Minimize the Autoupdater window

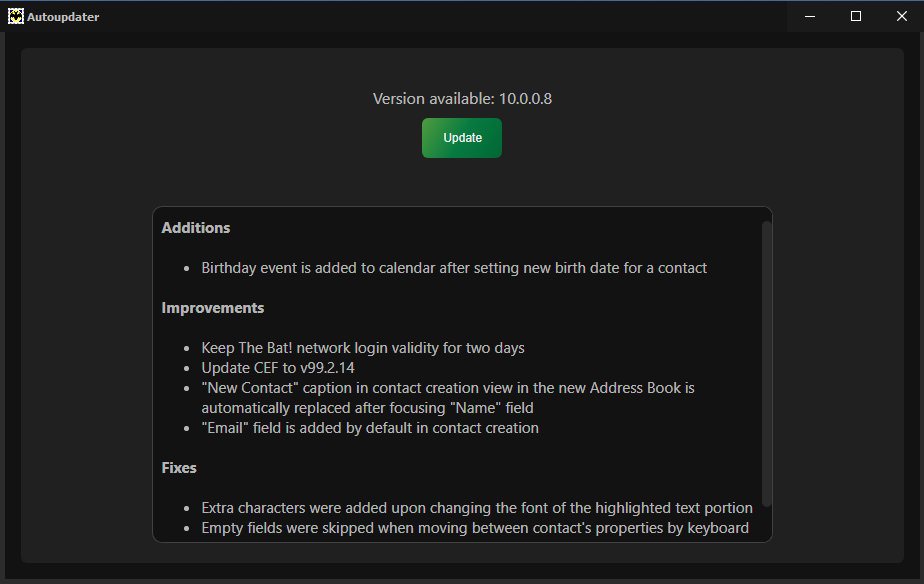[x=810, y=17]
